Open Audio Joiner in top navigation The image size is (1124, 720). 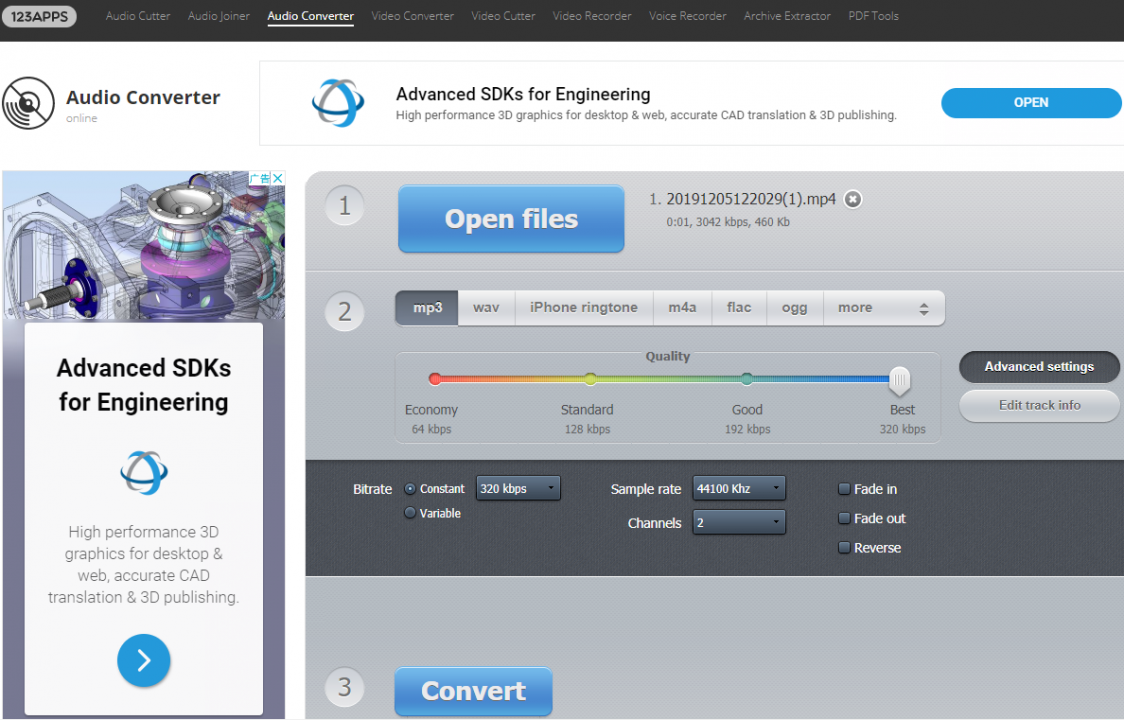point(219,16)
